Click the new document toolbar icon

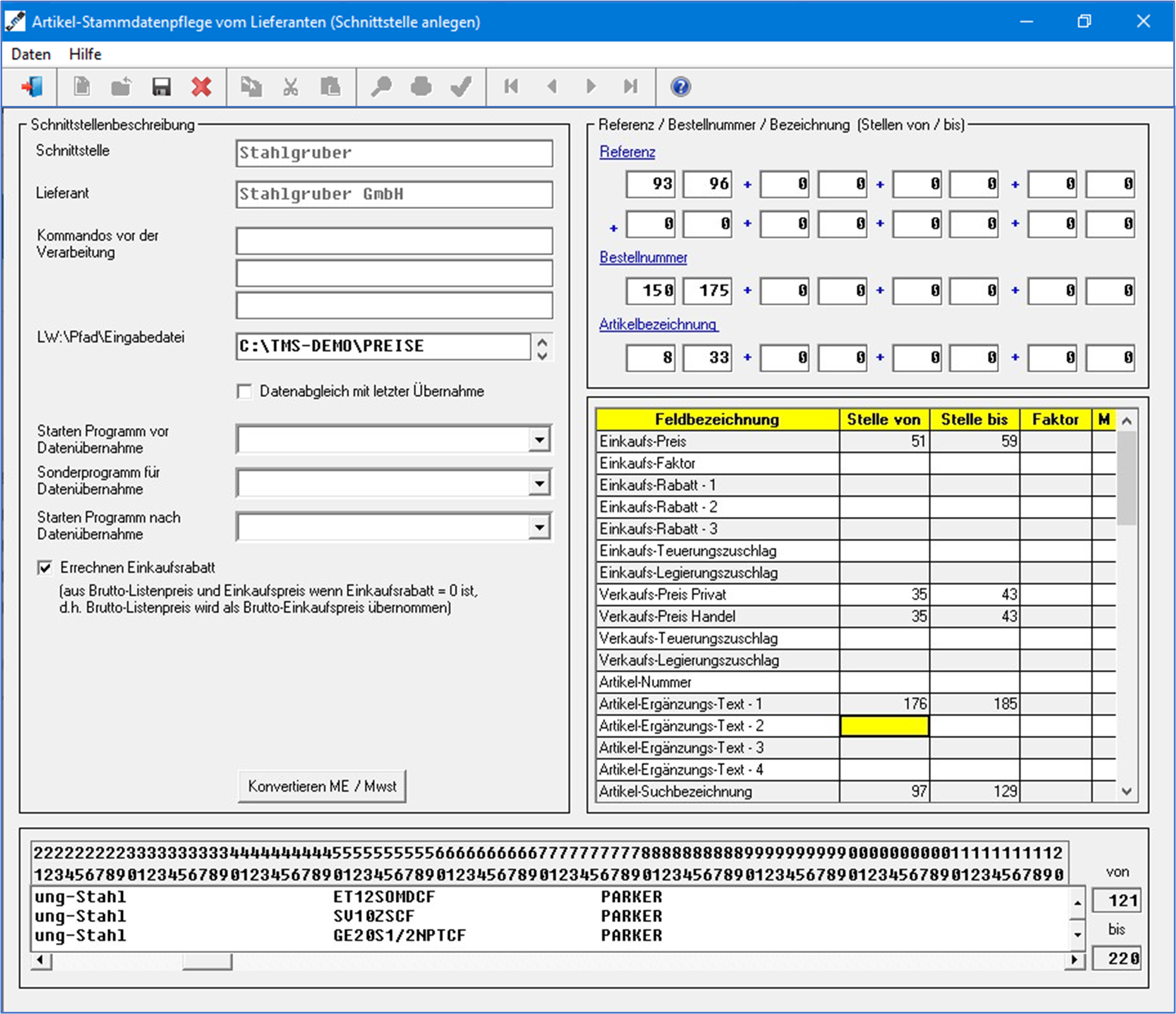(x=82, y=87)
